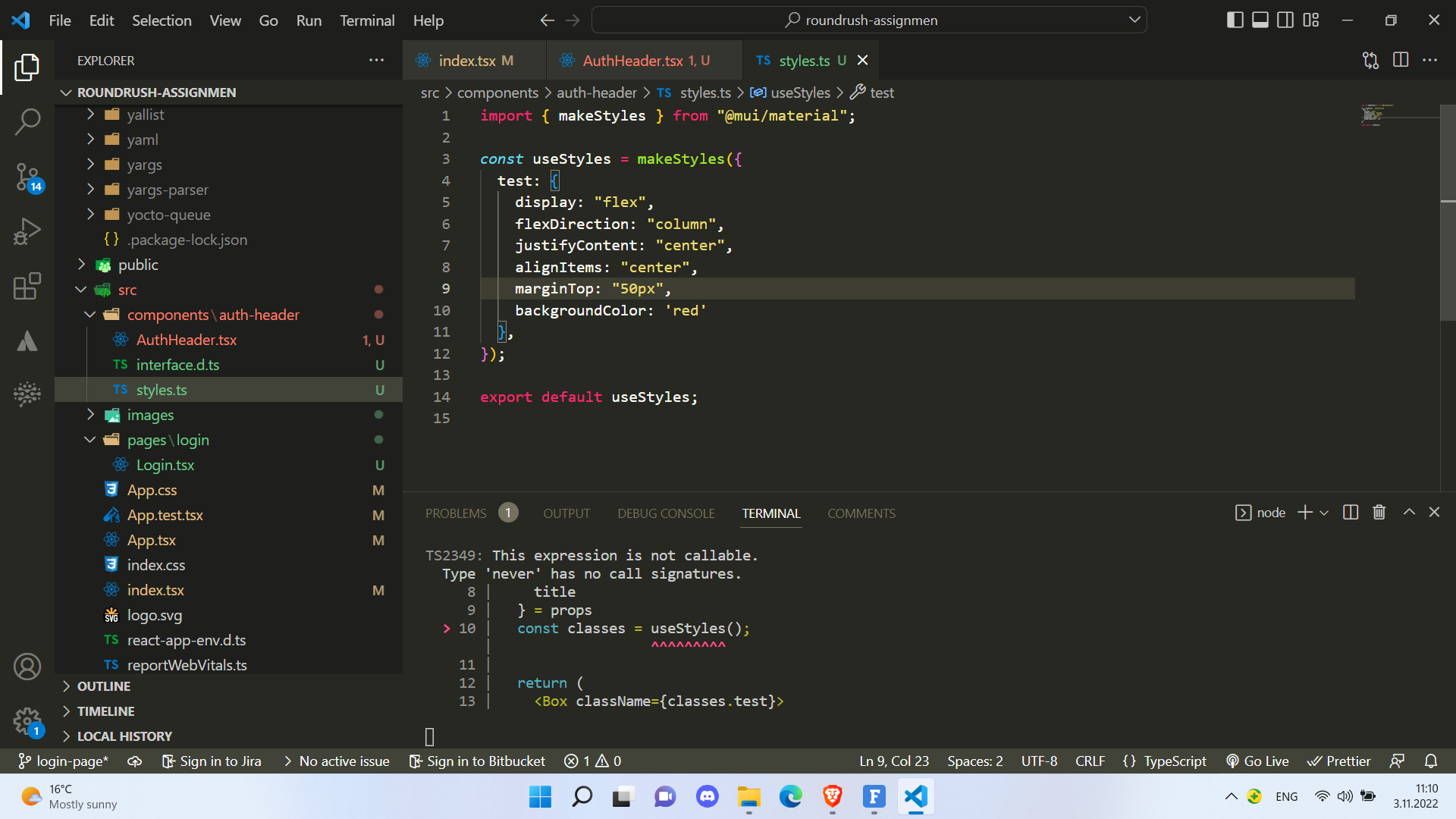Open the Terminal menu

pyautogui.click(x=367, y=20)
